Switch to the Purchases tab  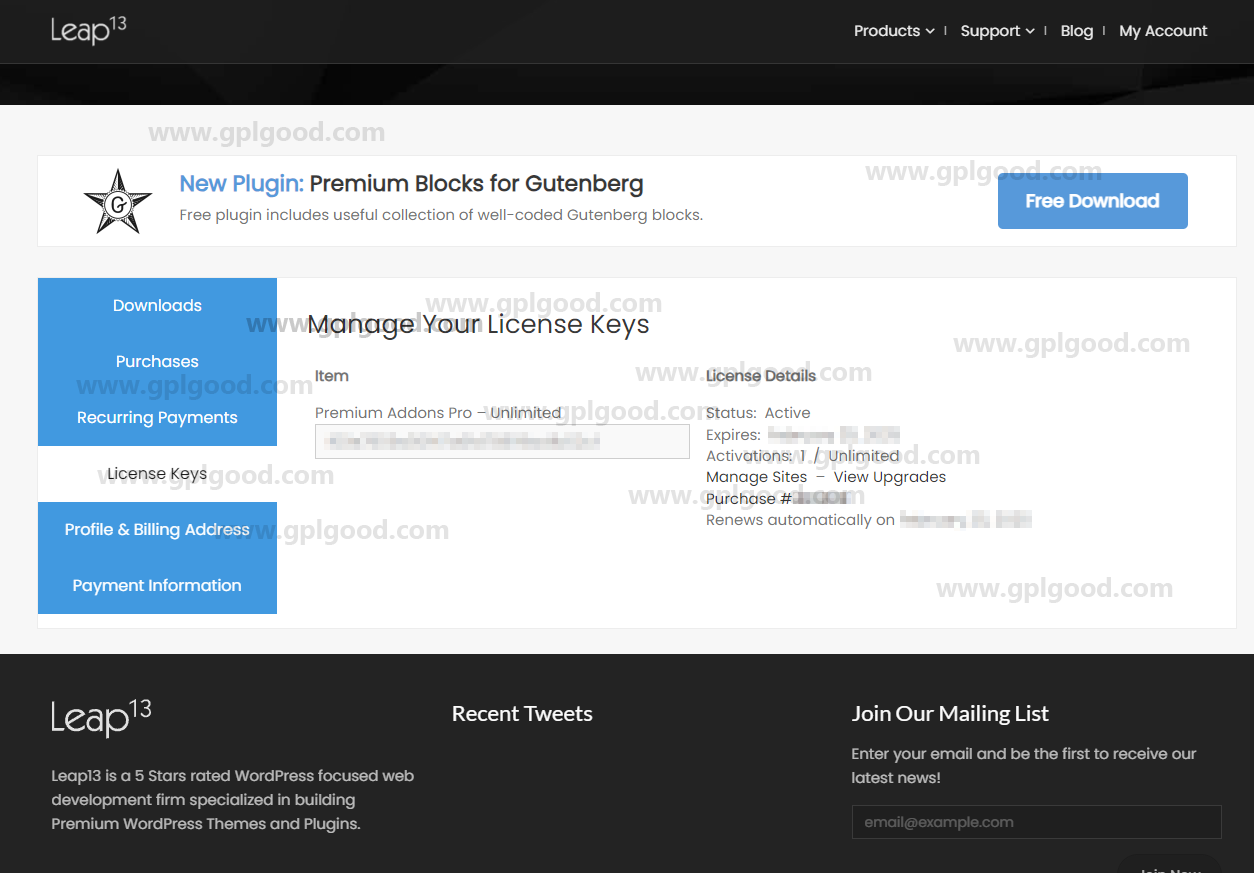157,362
